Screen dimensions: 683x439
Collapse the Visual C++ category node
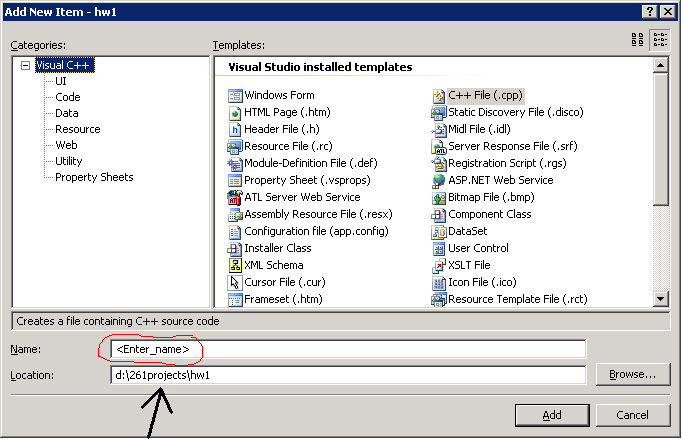pos(25,65)
